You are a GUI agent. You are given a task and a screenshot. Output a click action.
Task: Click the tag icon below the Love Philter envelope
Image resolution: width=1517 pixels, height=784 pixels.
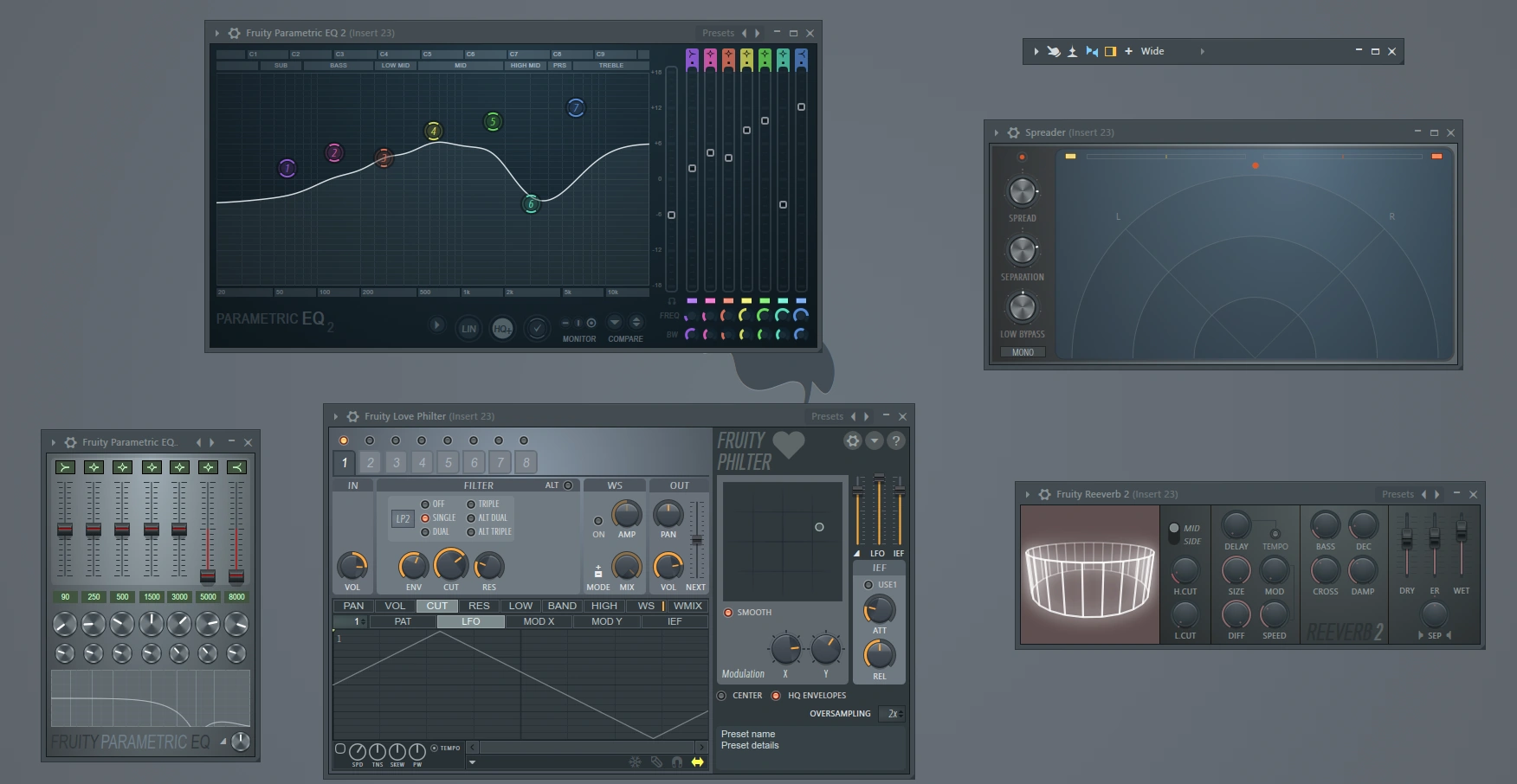click(x=656, y=762)
